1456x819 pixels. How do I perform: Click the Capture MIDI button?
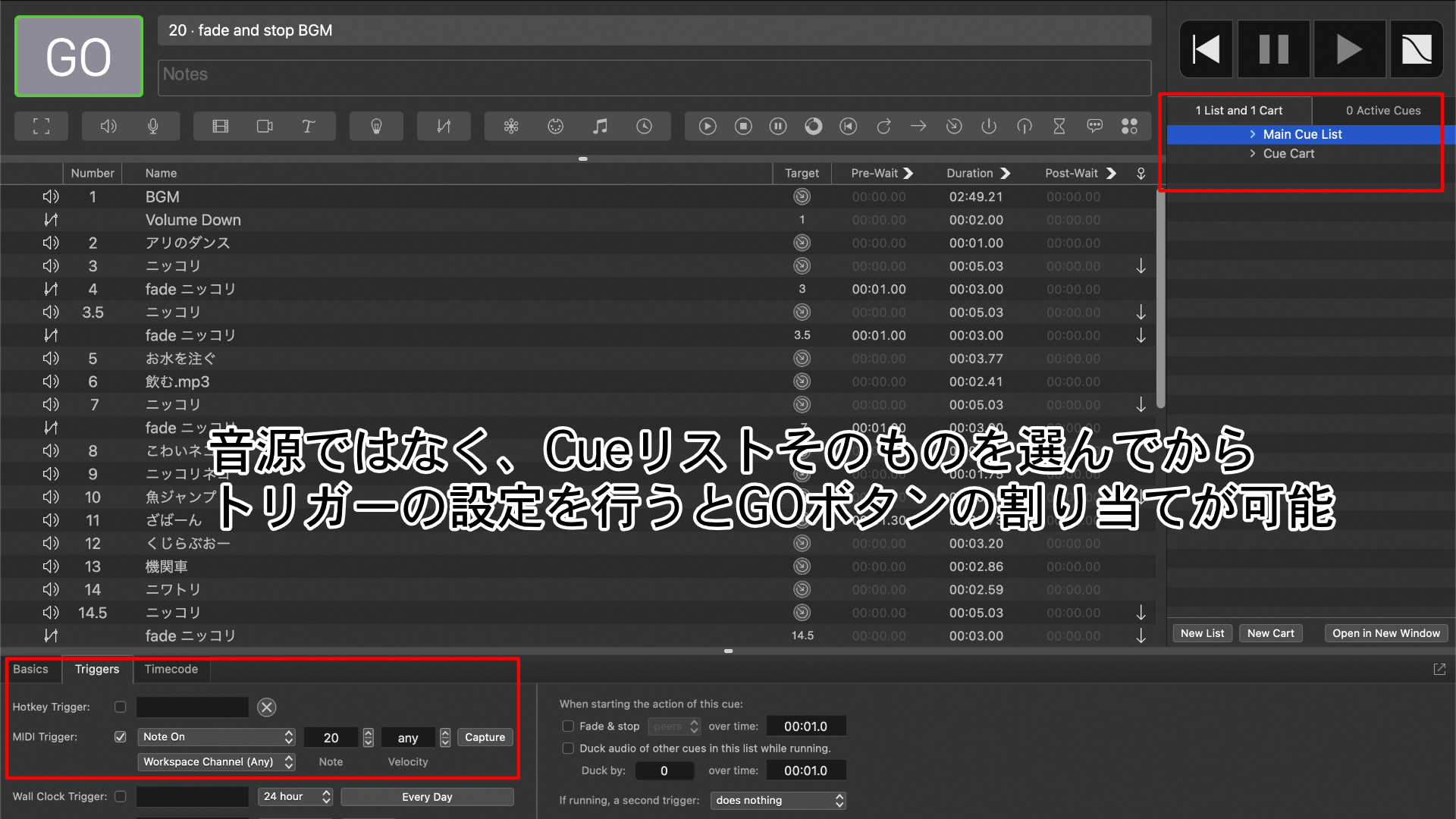485,737
